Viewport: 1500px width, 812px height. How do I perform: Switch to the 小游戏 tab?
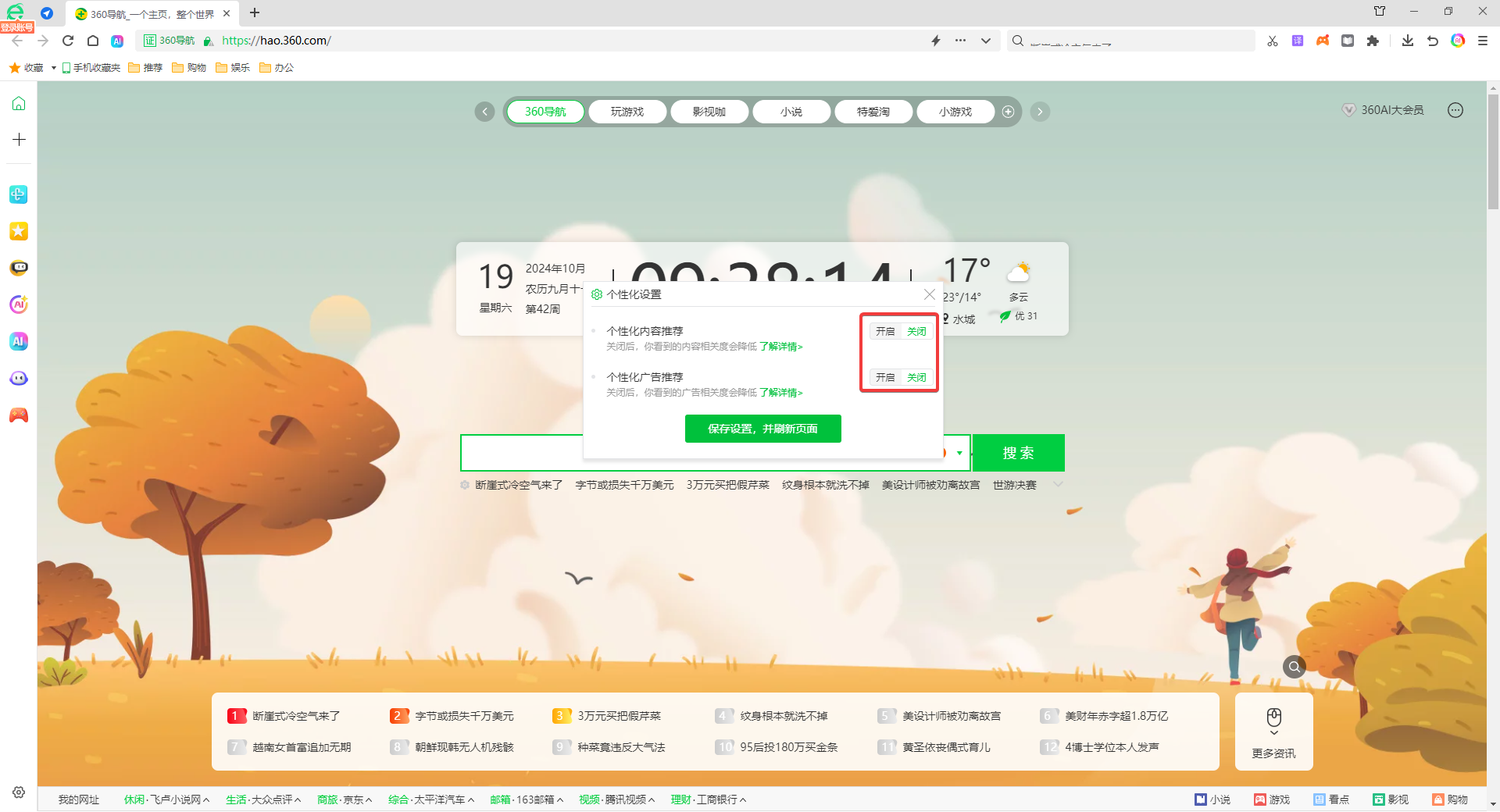[x=955, y=112]
